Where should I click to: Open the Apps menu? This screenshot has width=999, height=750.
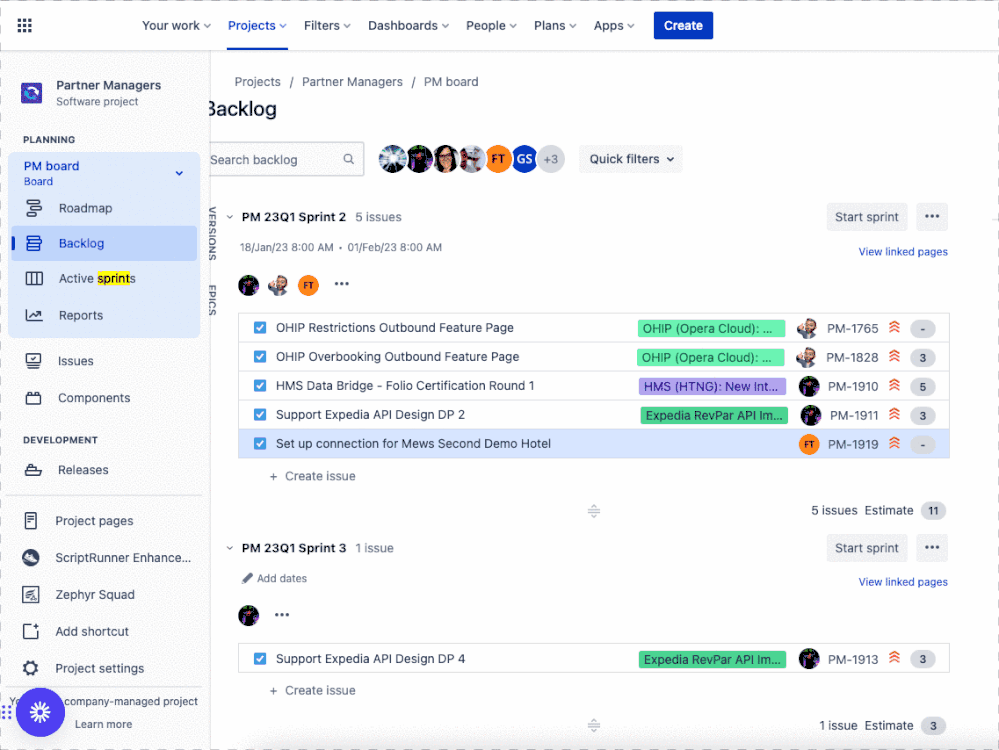(x=614, y=25)
